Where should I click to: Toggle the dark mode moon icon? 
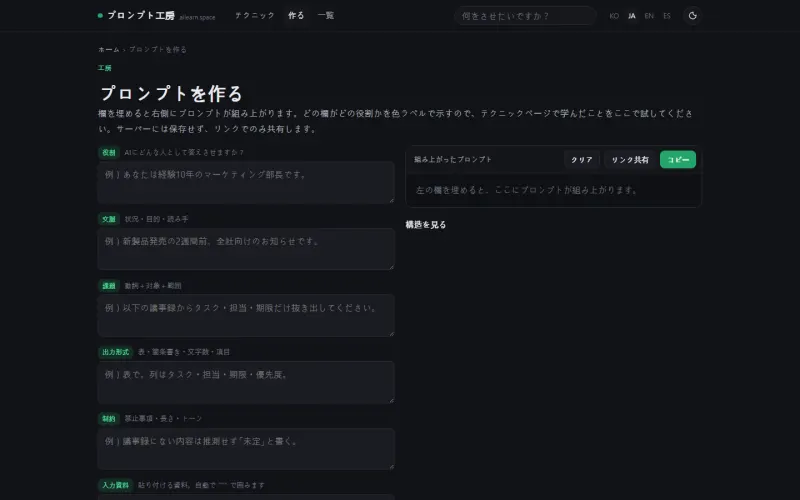coord(692,16)
